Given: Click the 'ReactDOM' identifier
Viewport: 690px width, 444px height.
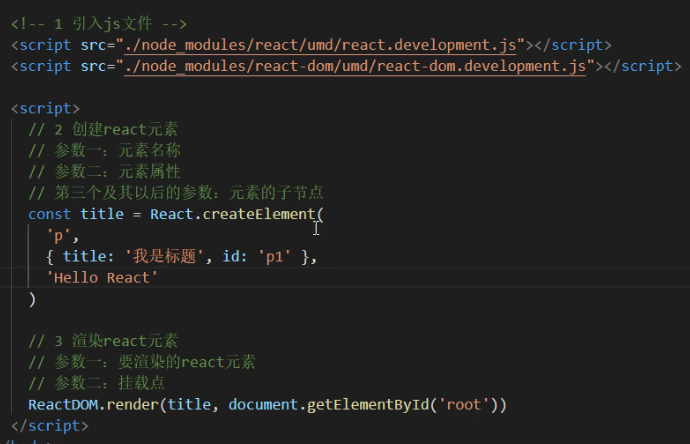Looking at the screenshot, I should (63, 405).
